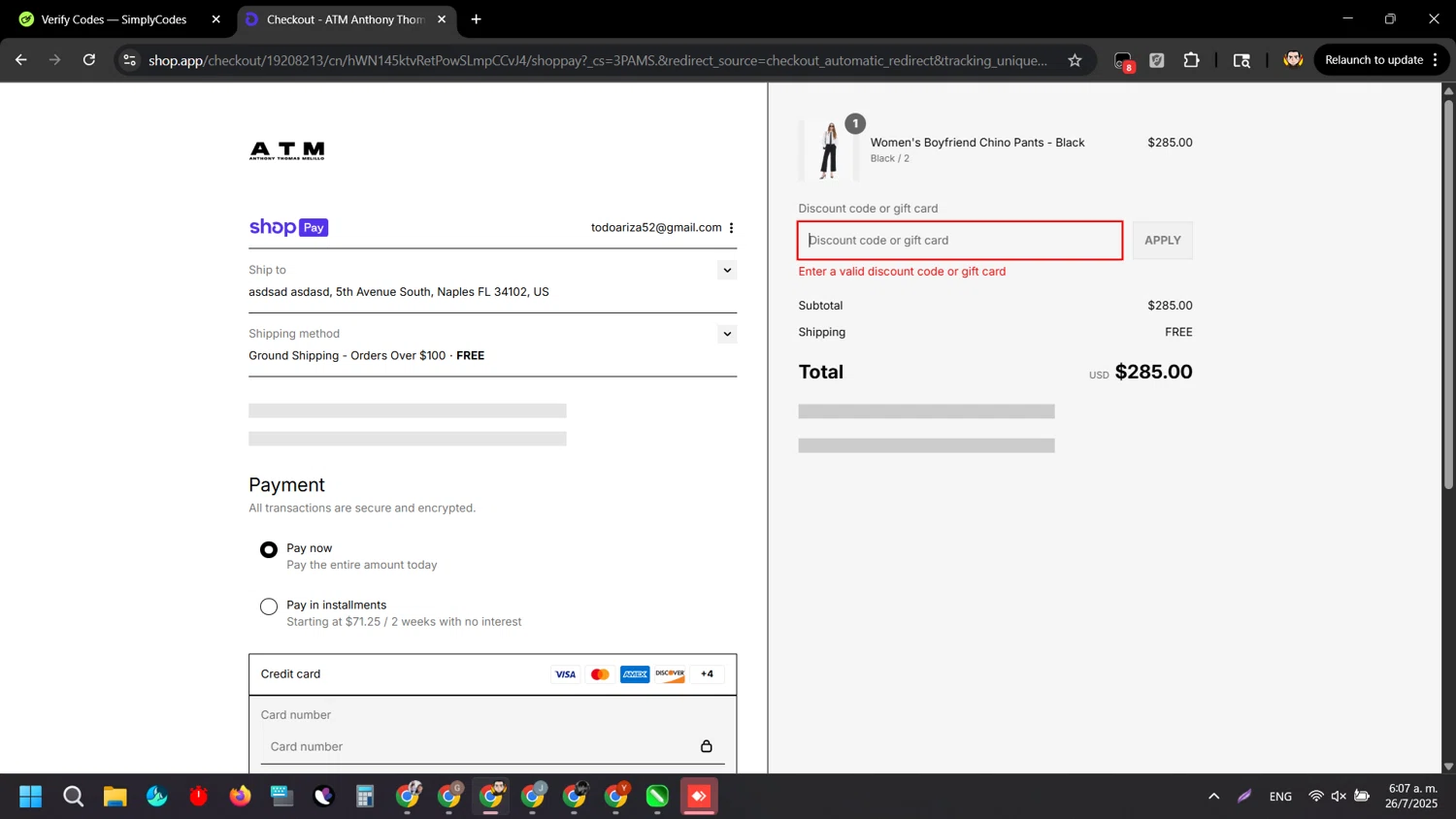
Task: Click the Mastercard icon
Action: 600,674
